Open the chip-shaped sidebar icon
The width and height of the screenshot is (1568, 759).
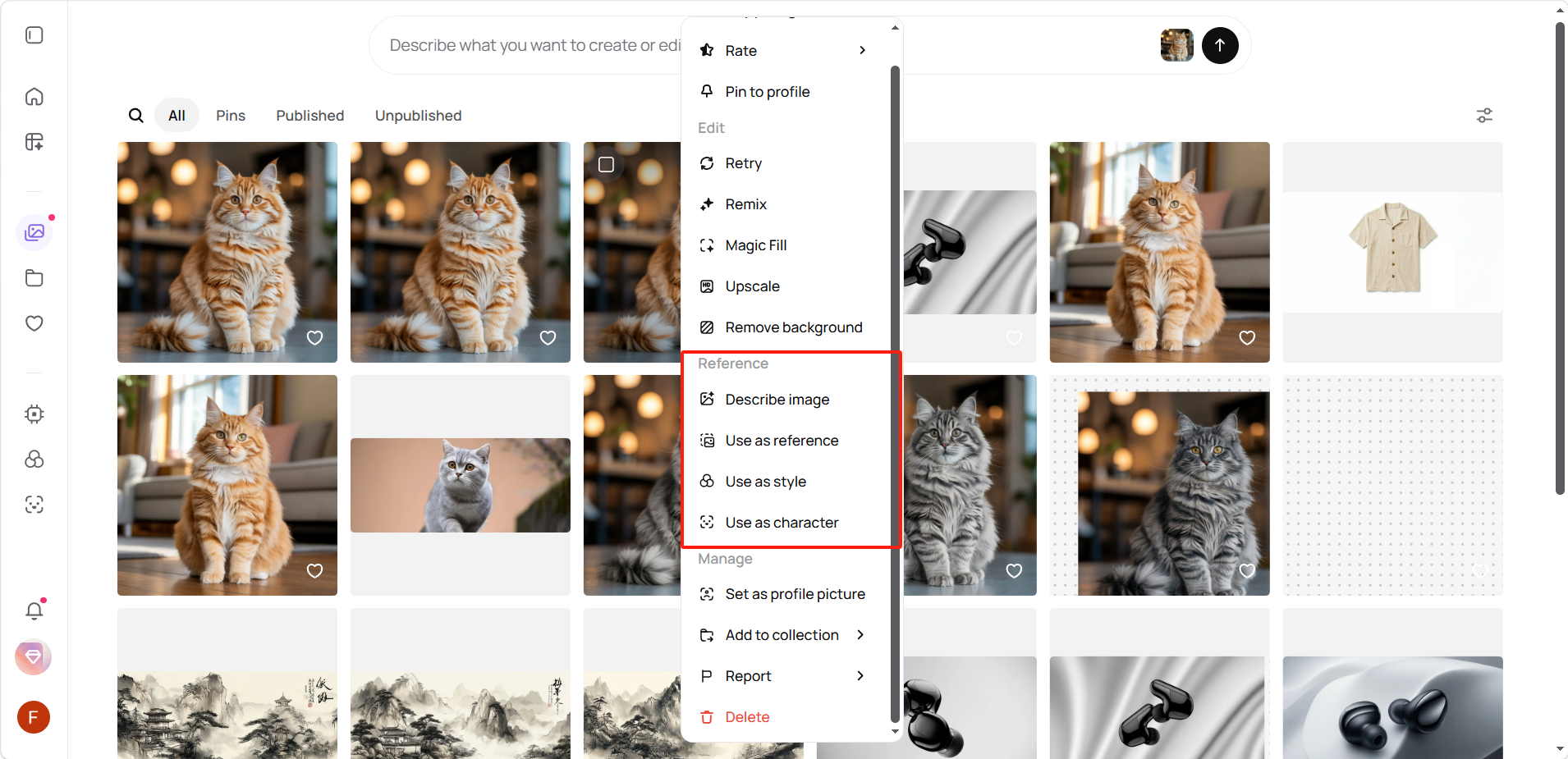[x=34, y=414]
